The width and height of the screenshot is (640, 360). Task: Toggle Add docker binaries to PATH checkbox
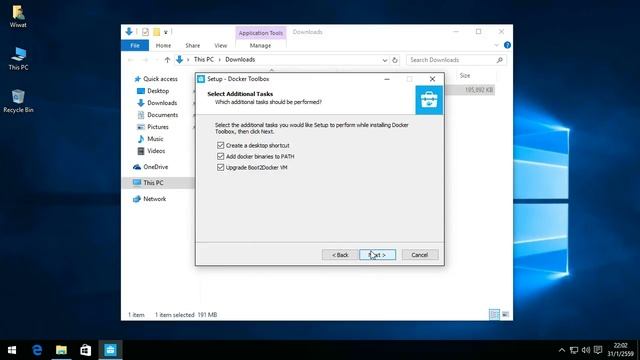click(221, 156)
